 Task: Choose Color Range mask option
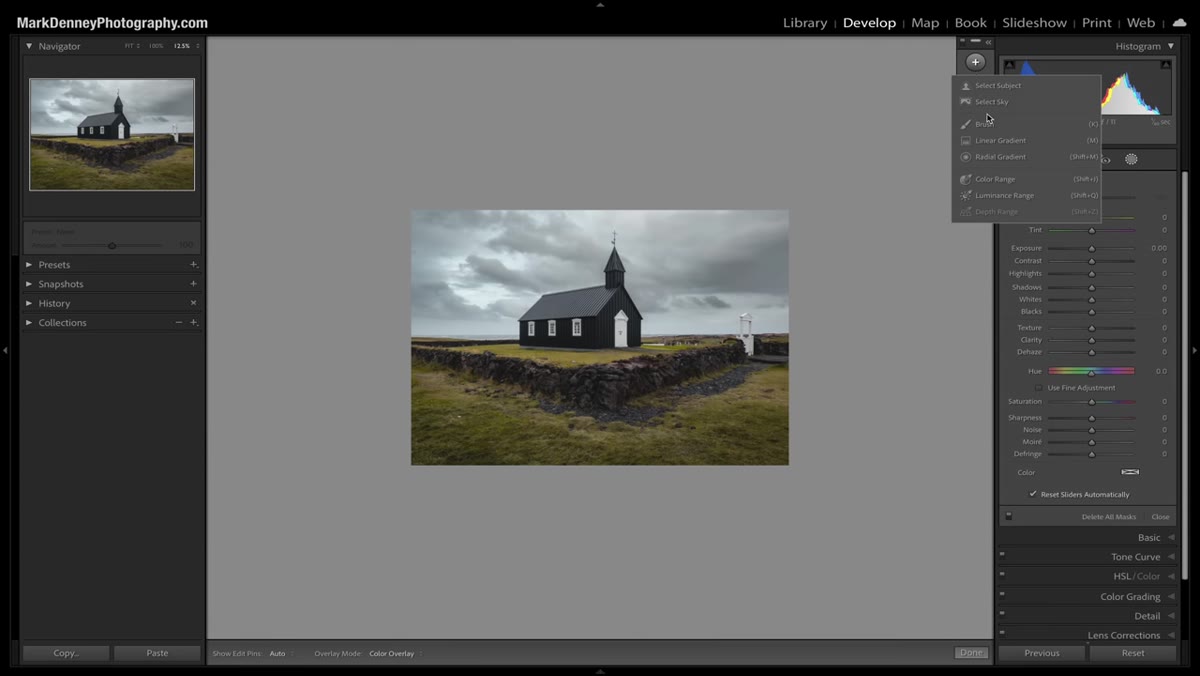pos(995,179)
